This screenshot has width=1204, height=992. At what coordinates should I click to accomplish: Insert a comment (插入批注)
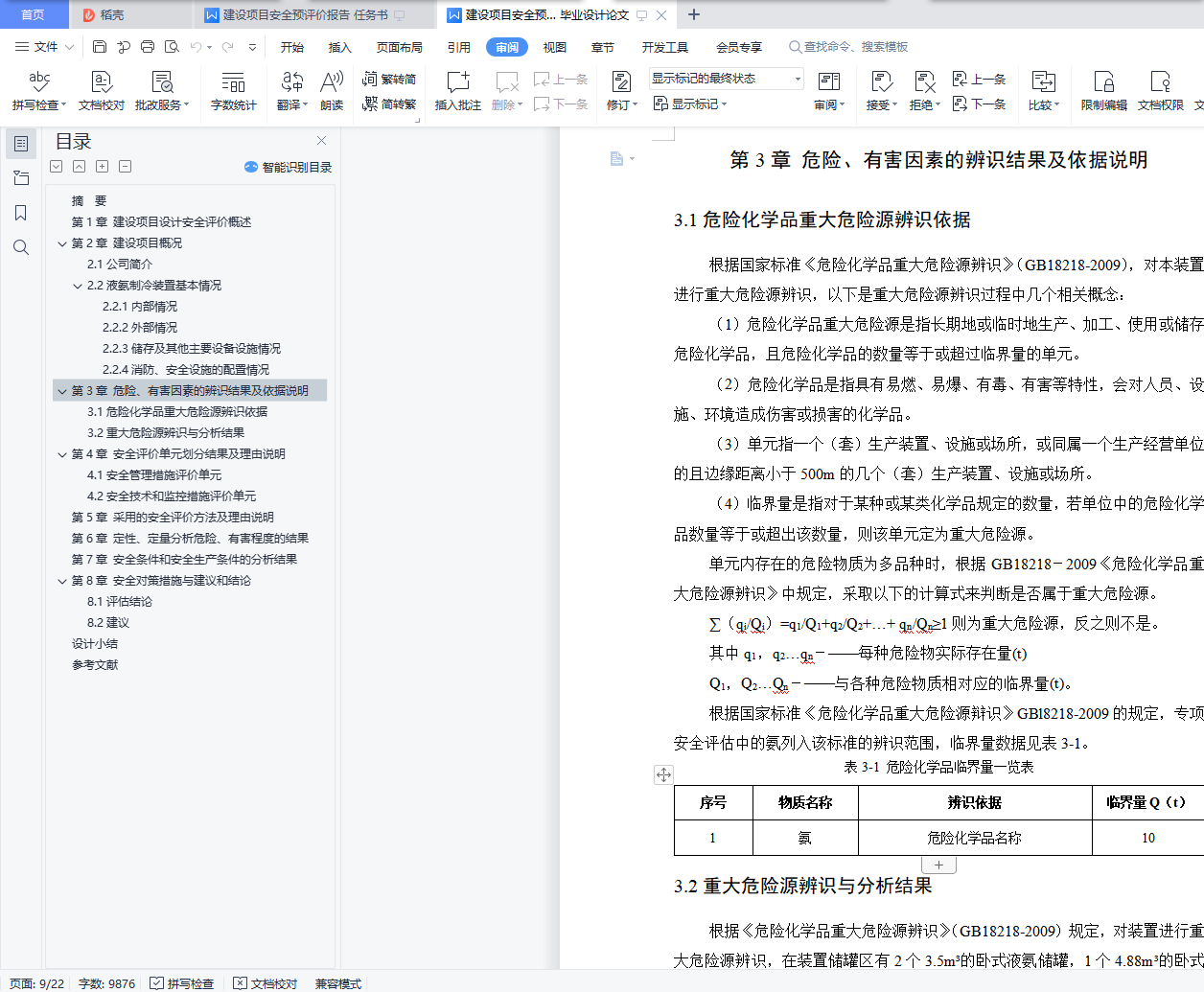458,91
